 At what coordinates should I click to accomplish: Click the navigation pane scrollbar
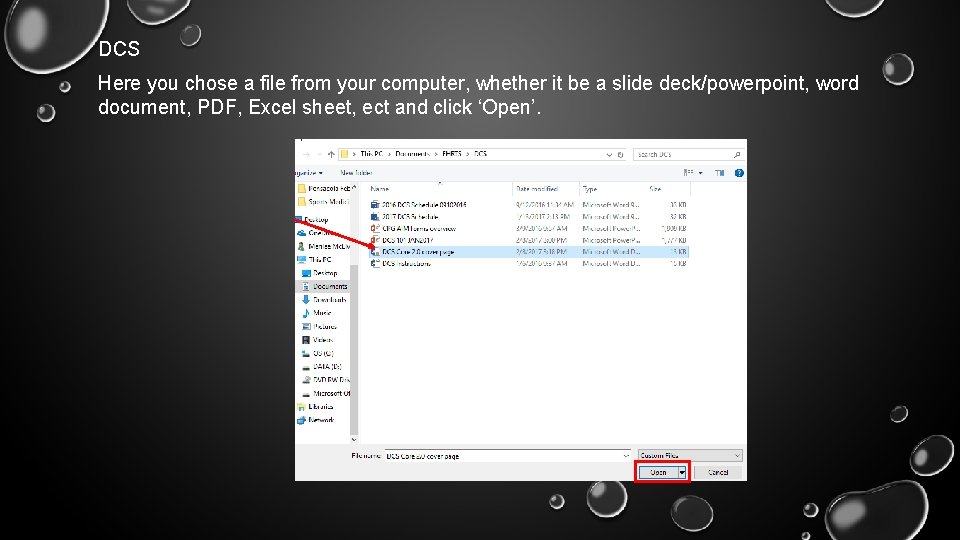click(x=353, y=351)
